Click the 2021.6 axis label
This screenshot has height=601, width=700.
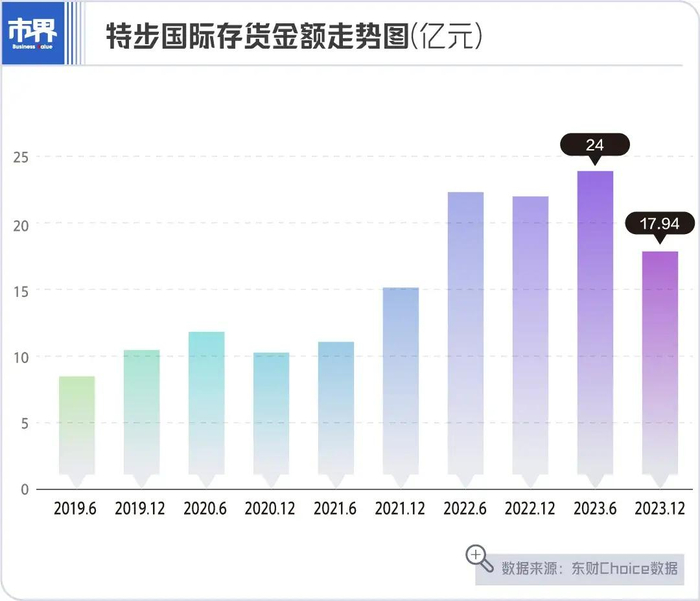335,509
